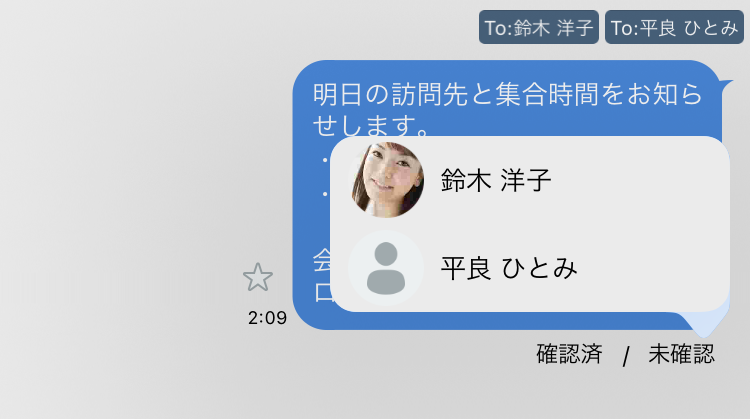Click the message text 明日の訪問先と集合時間

coord(455,94)
